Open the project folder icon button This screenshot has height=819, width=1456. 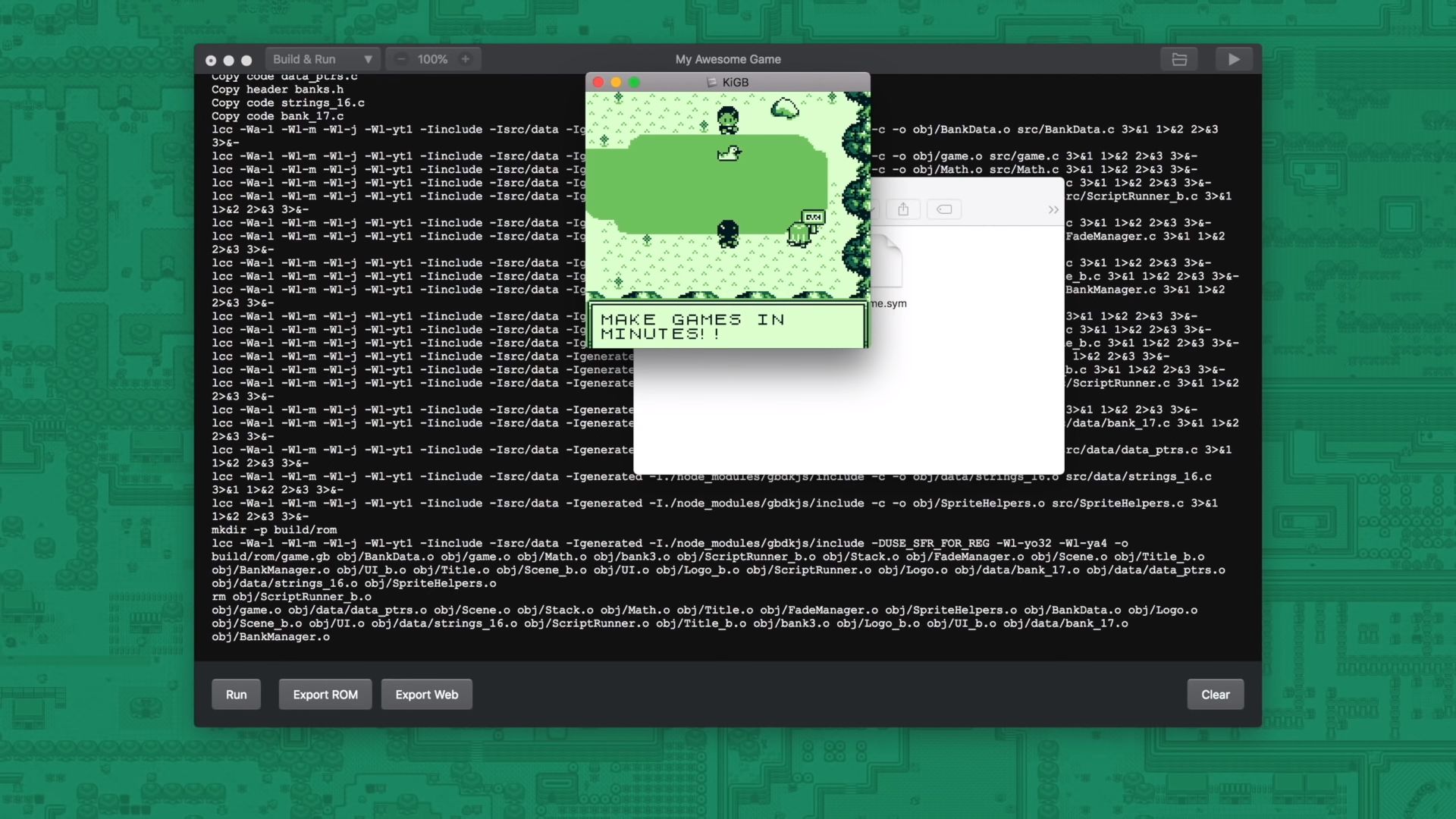tap(1179, 59)
